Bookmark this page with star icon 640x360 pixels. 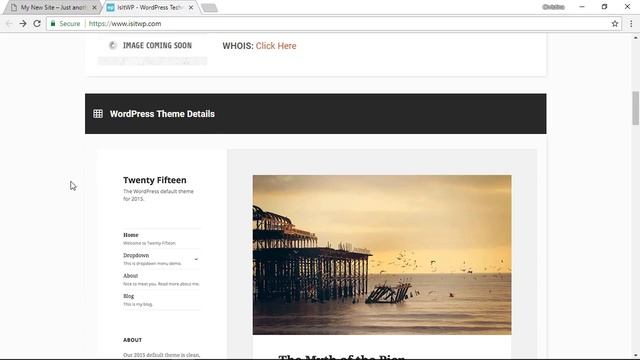click(615, 24)
